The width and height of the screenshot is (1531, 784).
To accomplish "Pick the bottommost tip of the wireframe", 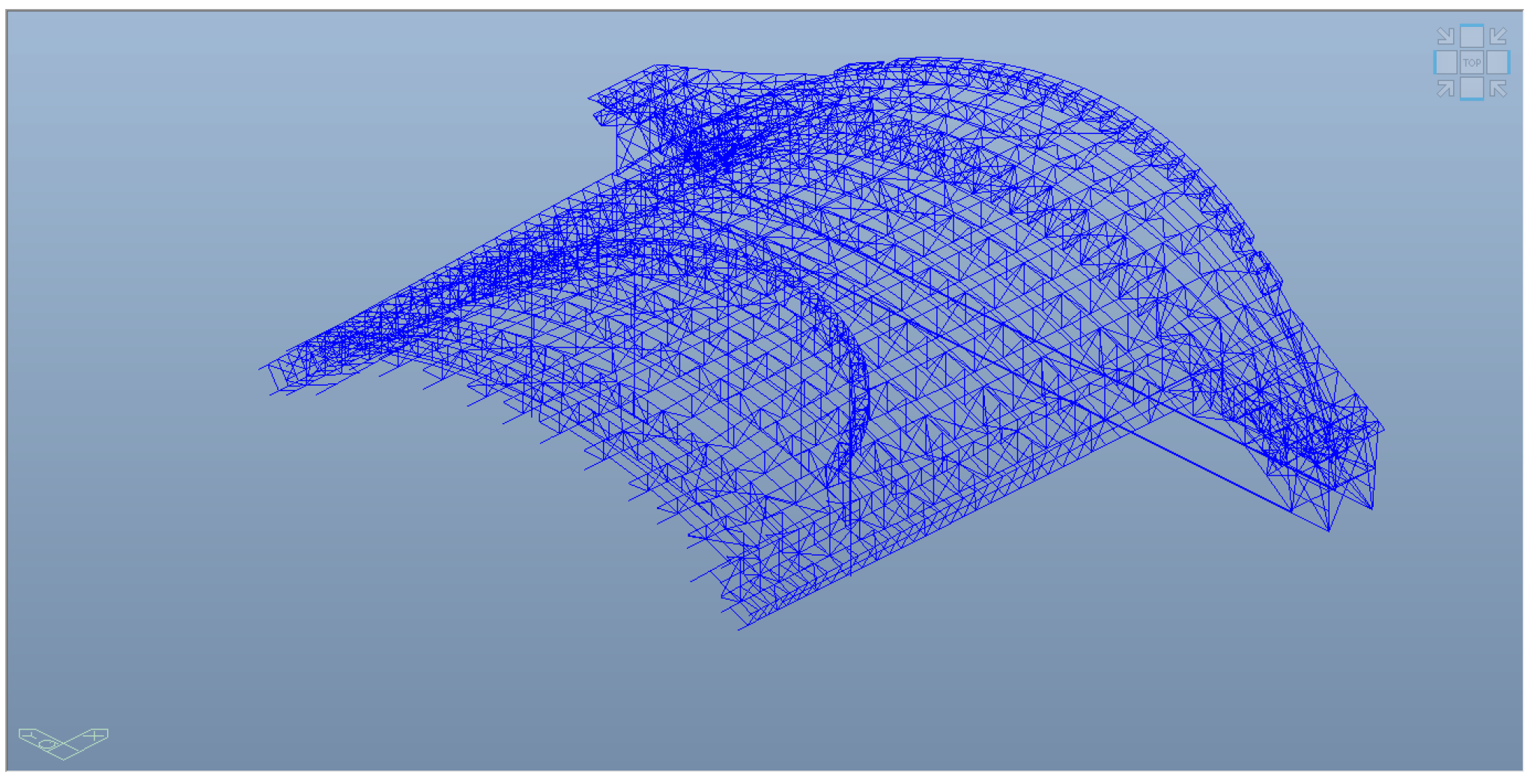I will pyautogui.click(x=740, y=629).
